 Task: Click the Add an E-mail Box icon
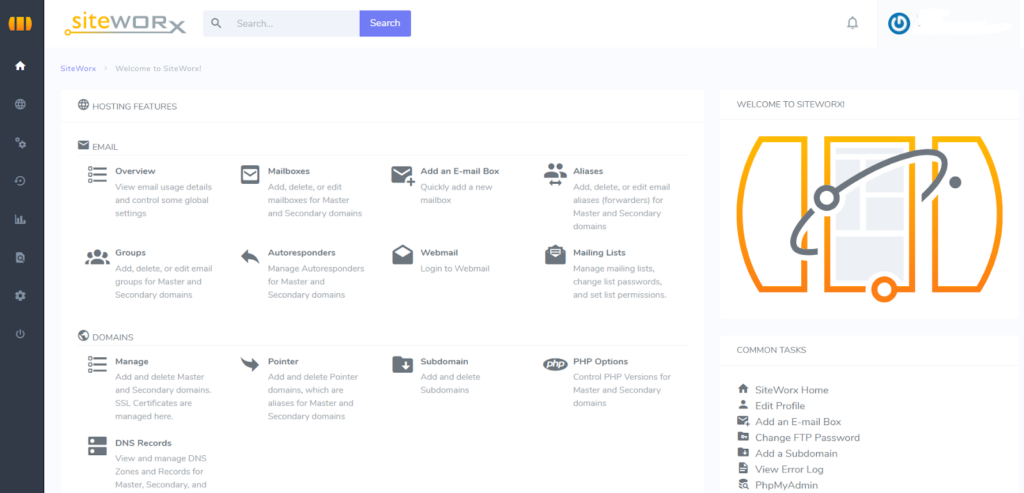tap(403, 175)
